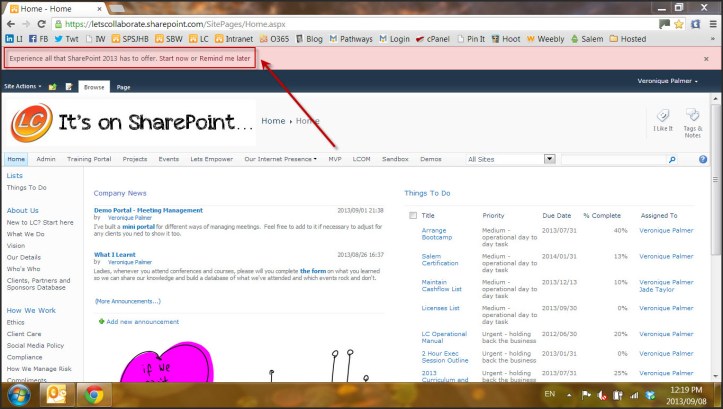Viewport: 723px width, 409px height.
Task: Open the Site Actions dropdown
Action: [x=22, y=87]
